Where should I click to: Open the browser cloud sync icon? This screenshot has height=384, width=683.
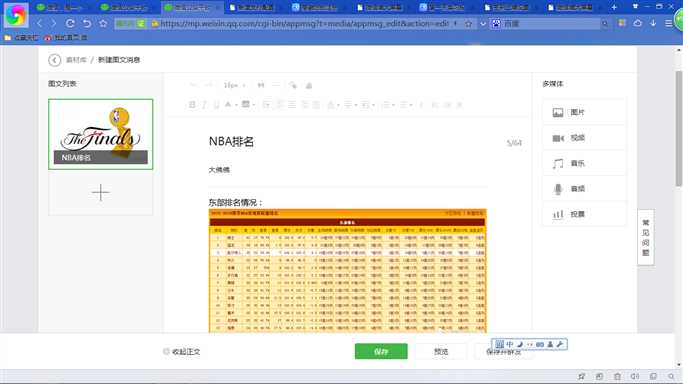pyautogui.click(x=637, y=23)
